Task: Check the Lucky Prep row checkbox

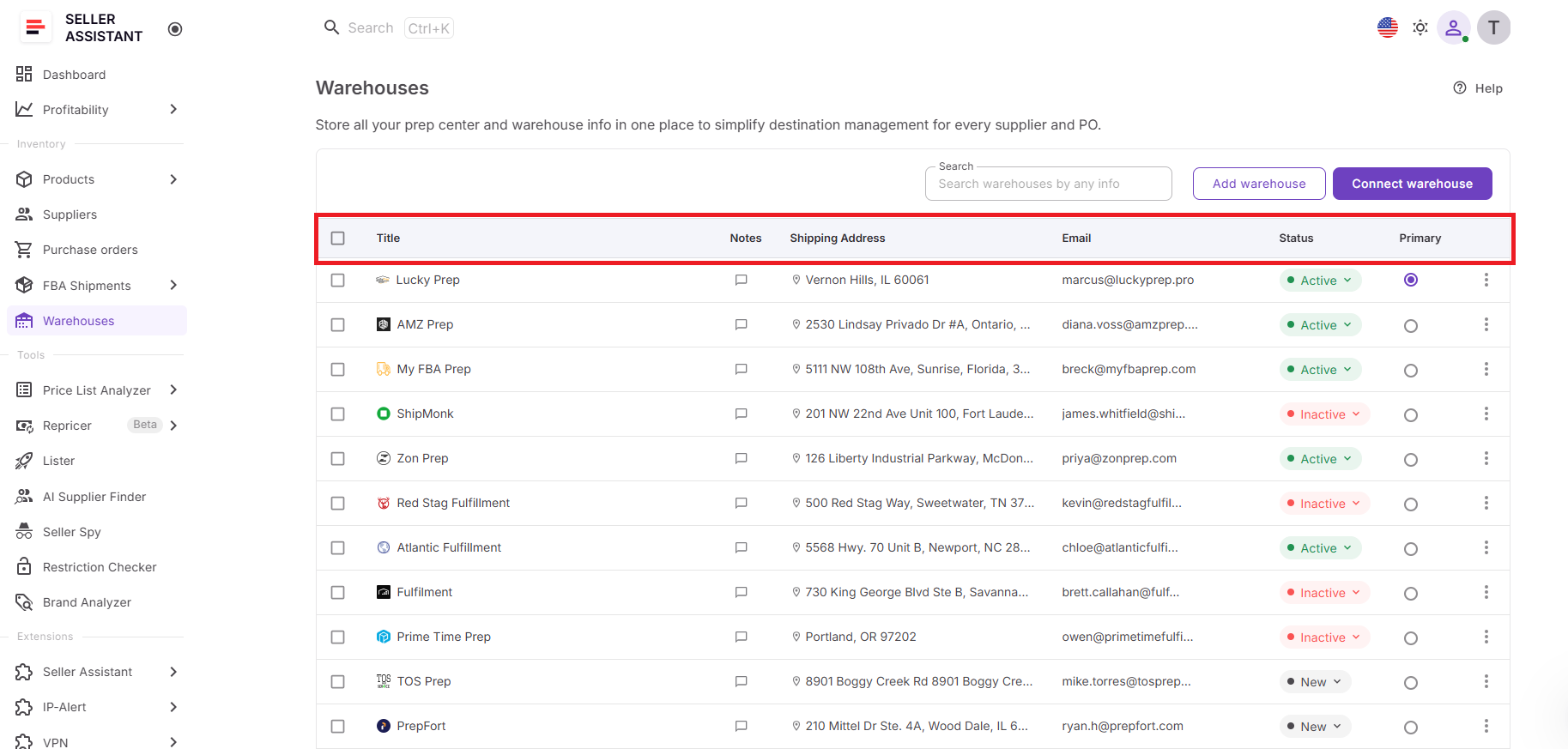Action: (x=338, y=281)
